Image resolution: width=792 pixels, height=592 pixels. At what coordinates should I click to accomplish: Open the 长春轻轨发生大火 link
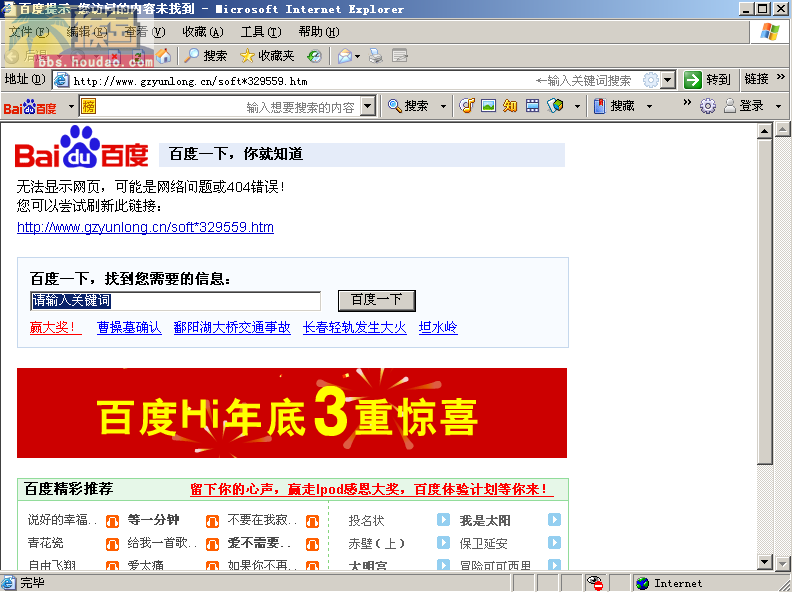tap(355, 327)
